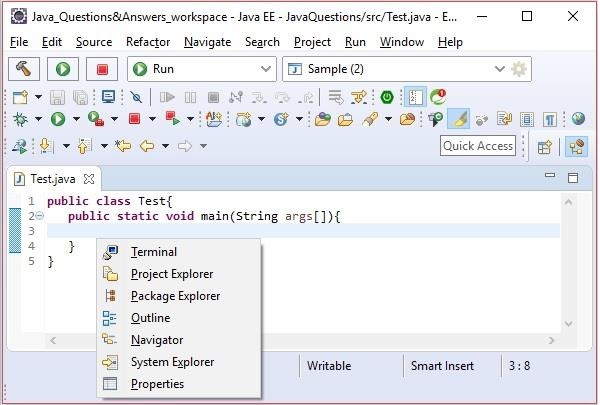
Task: Click the Back navigation arrow
Action: click(147, 146)
